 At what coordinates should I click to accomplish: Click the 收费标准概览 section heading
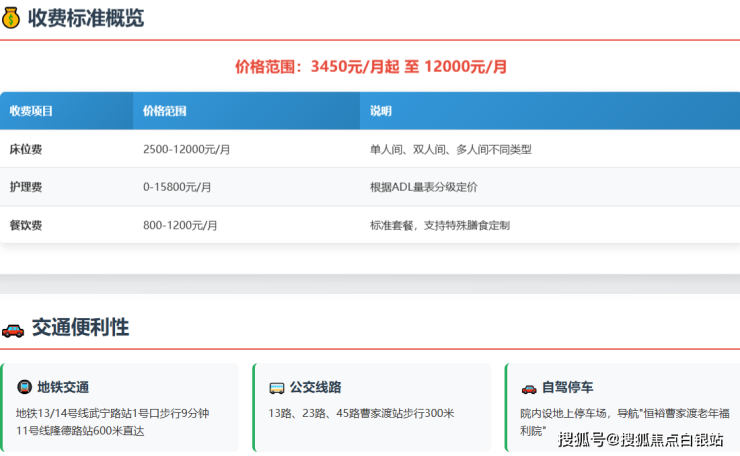click(x=85, y=17)
